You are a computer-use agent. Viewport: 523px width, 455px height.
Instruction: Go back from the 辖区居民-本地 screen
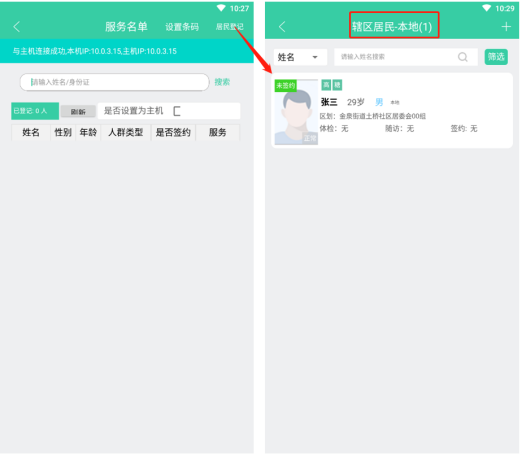coord(282,27)
